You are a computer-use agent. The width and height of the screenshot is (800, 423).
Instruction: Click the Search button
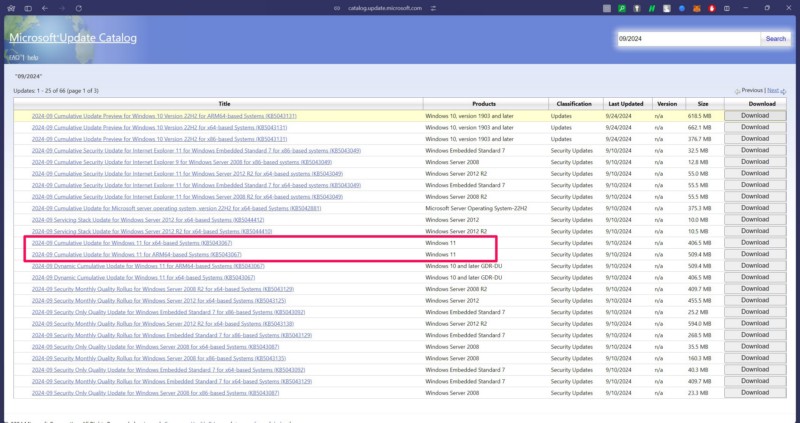[x=776, y=39]
